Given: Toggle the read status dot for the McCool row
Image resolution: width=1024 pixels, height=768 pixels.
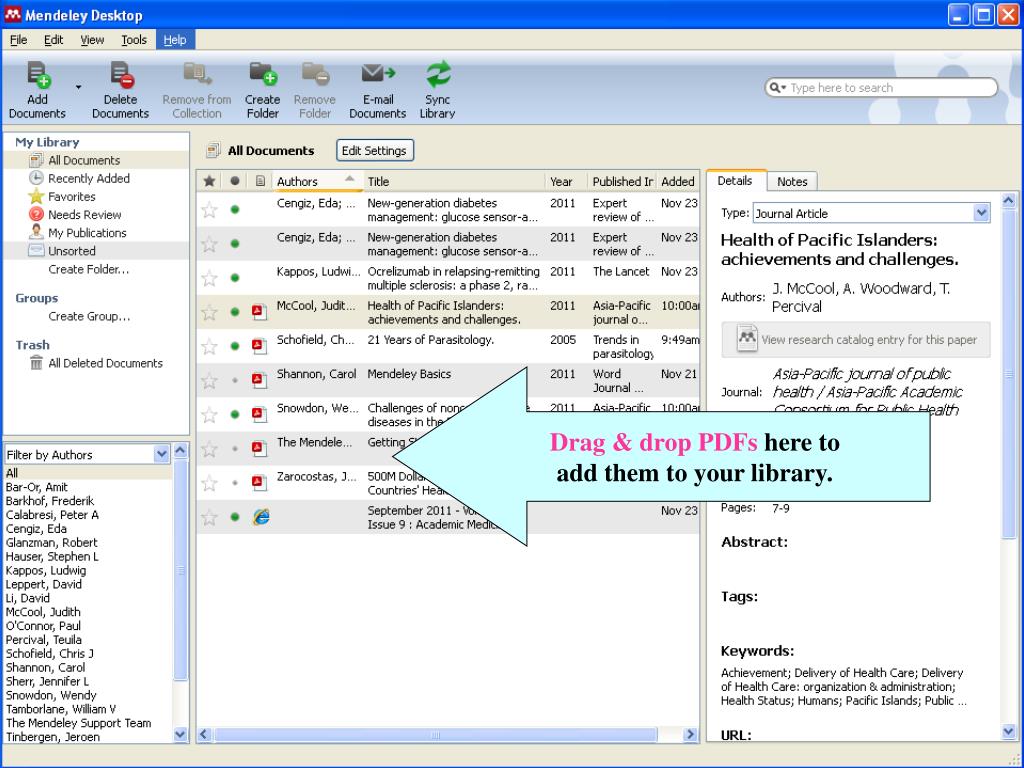Looking at the screenshot, I should [x=235, y=312].
